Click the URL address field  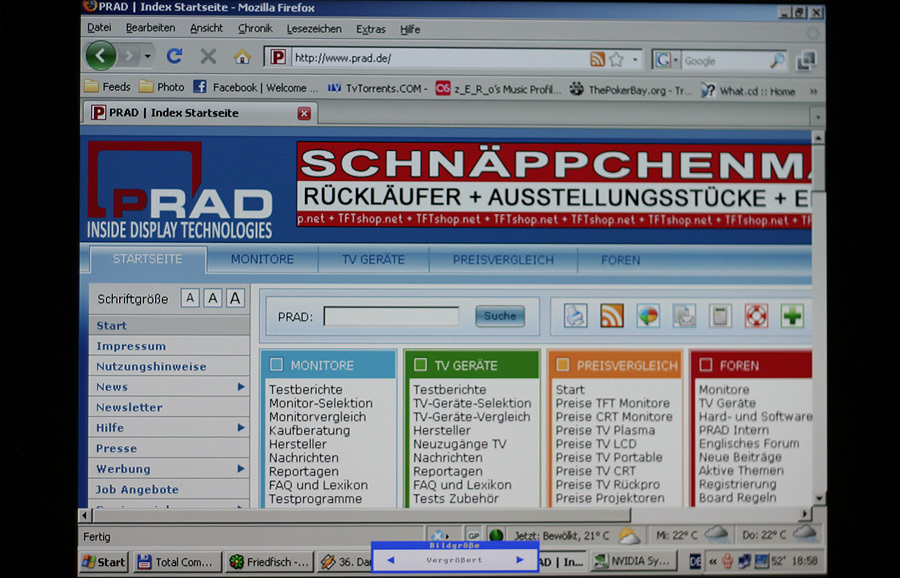click(x=440, y=59)
